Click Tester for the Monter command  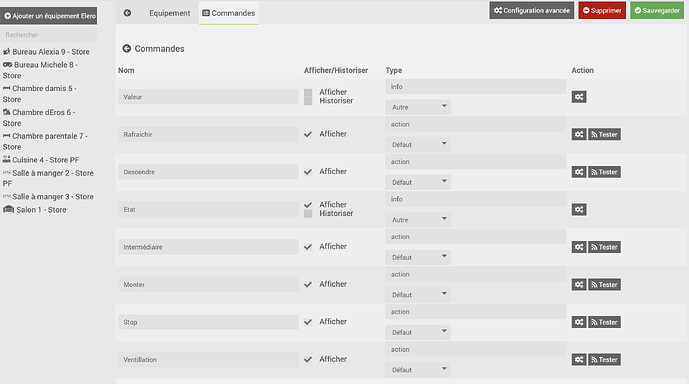tap(604, 285)
